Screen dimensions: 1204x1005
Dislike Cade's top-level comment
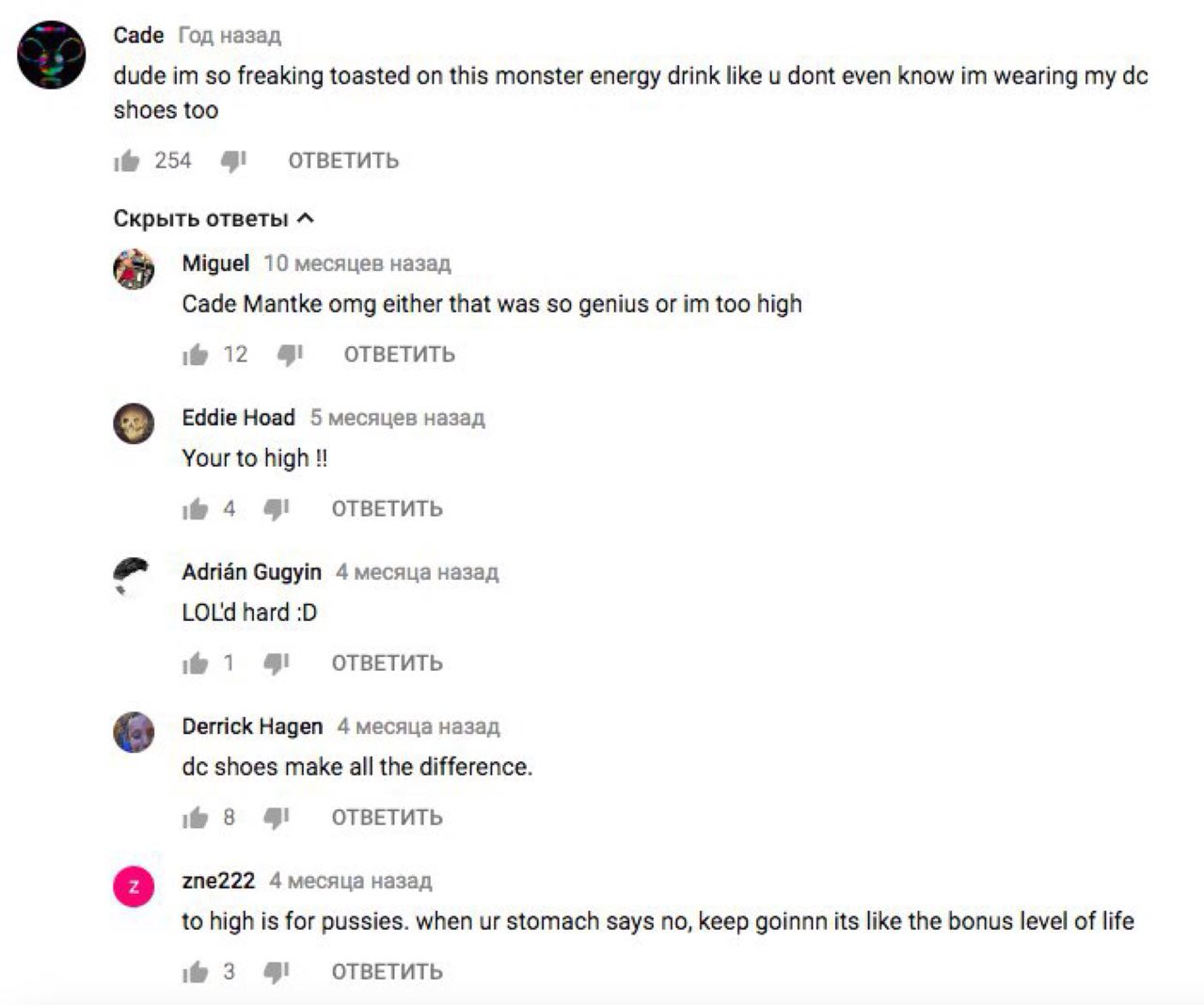coord(233,162)
